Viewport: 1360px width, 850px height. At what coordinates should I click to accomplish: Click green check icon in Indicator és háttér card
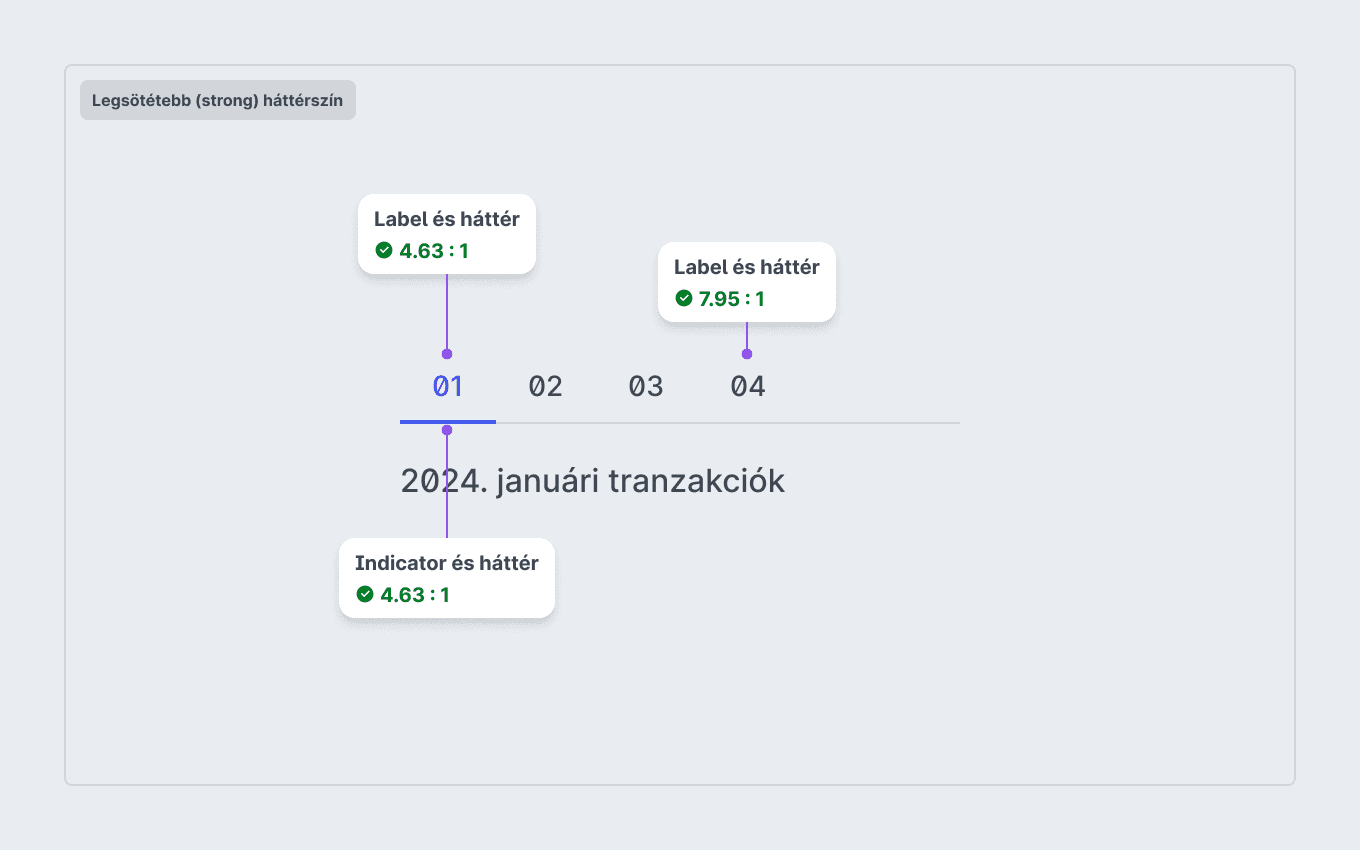pyautogui.click(x=365, y=594)
